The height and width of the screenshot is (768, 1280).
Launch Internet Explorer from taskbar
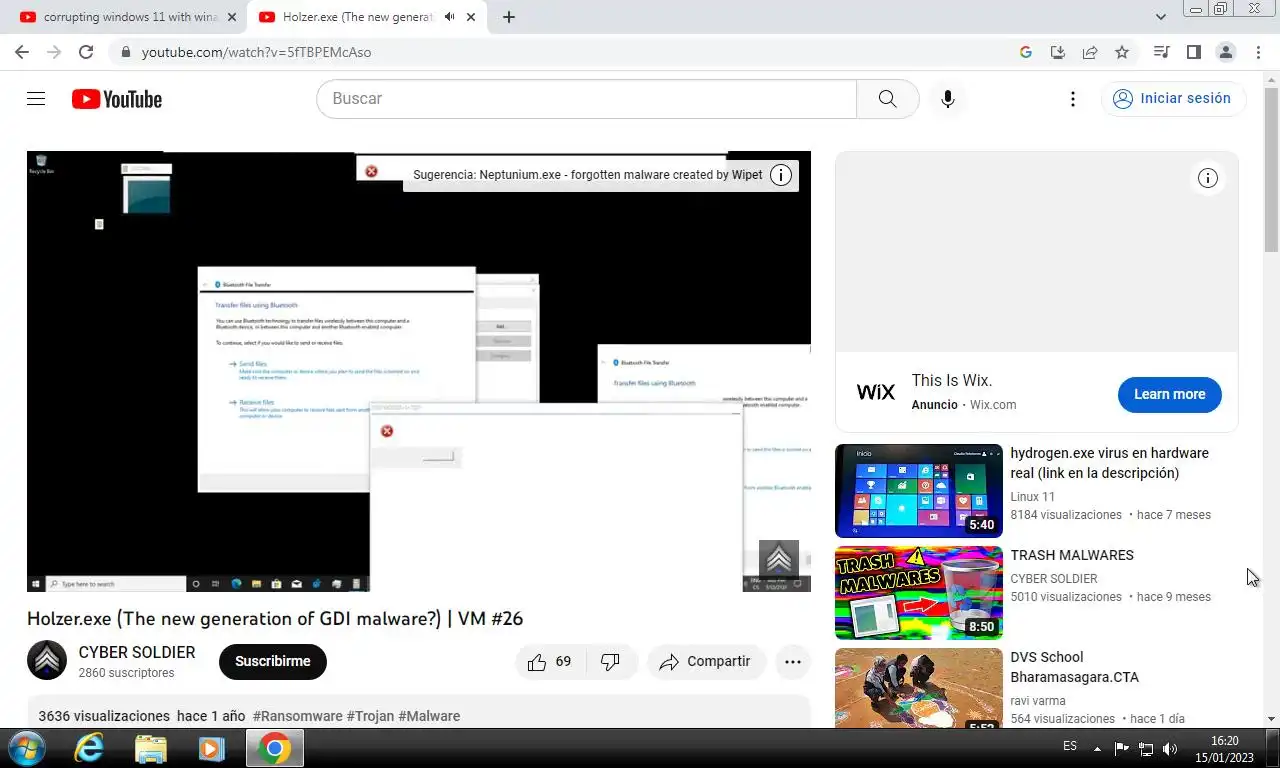click(x=89, y=748)
